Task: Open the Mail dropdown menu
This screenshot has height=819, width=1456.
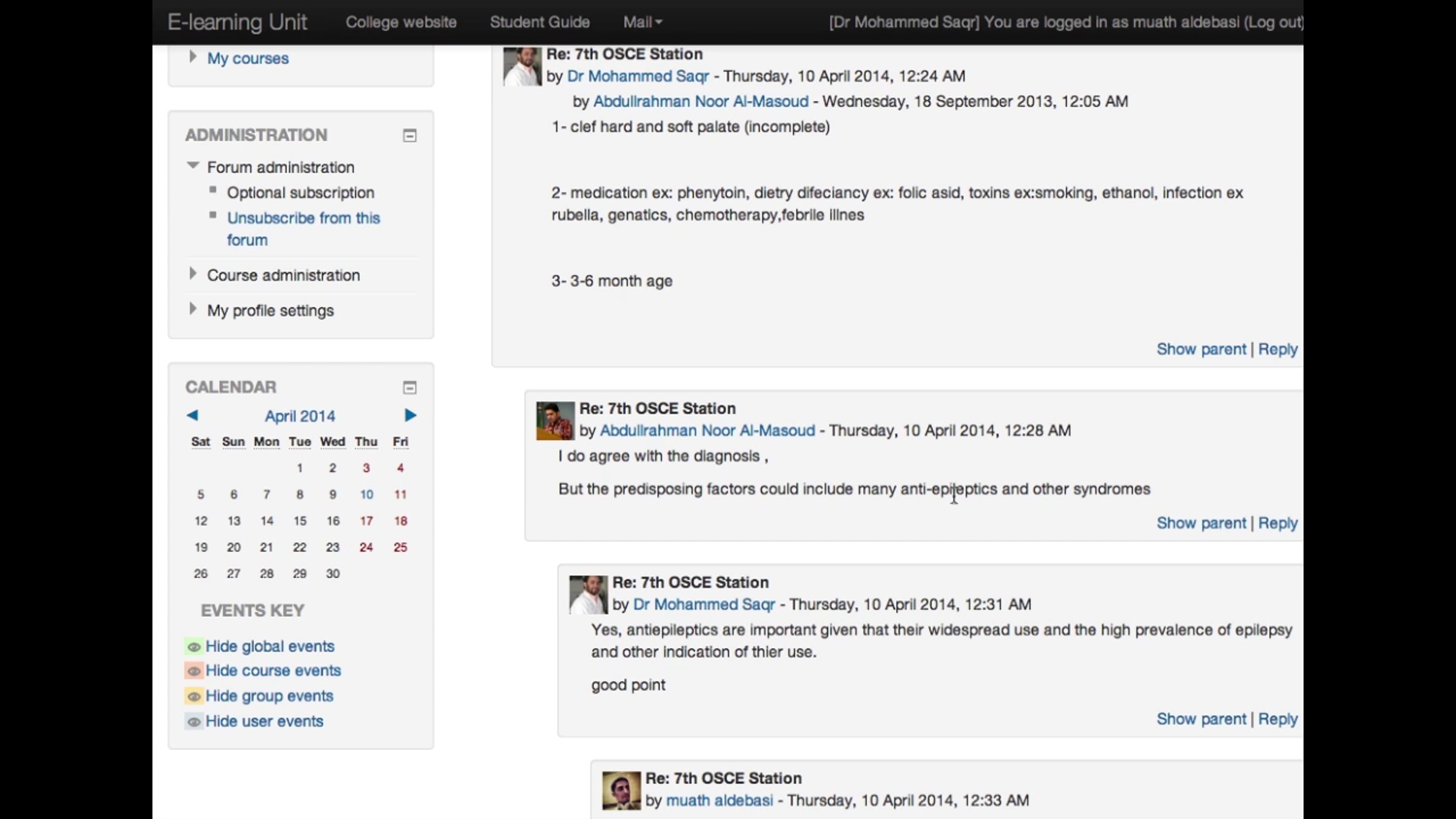Action: (x=642, y=22)
